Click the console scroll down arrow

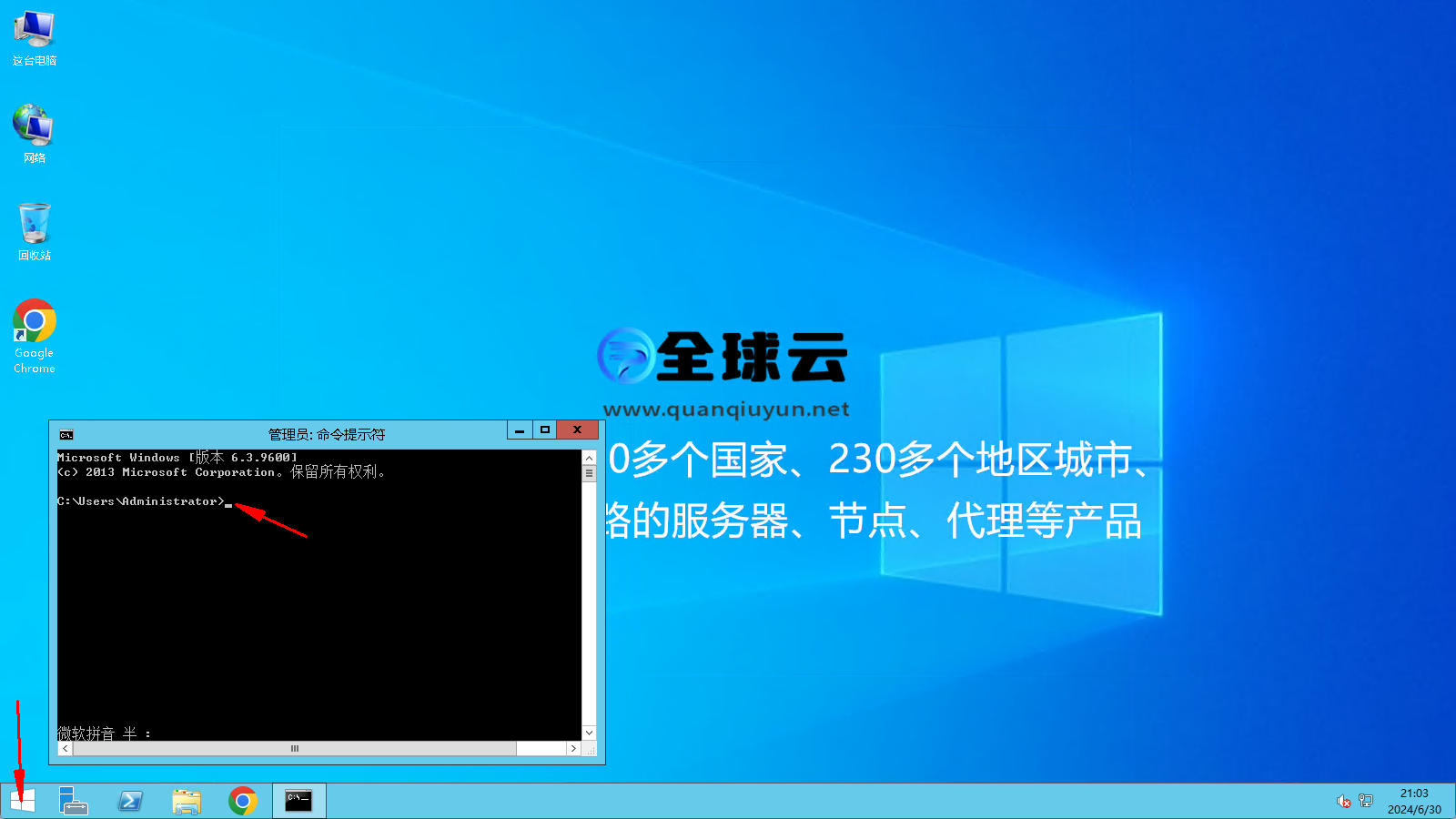click(589, 733)
